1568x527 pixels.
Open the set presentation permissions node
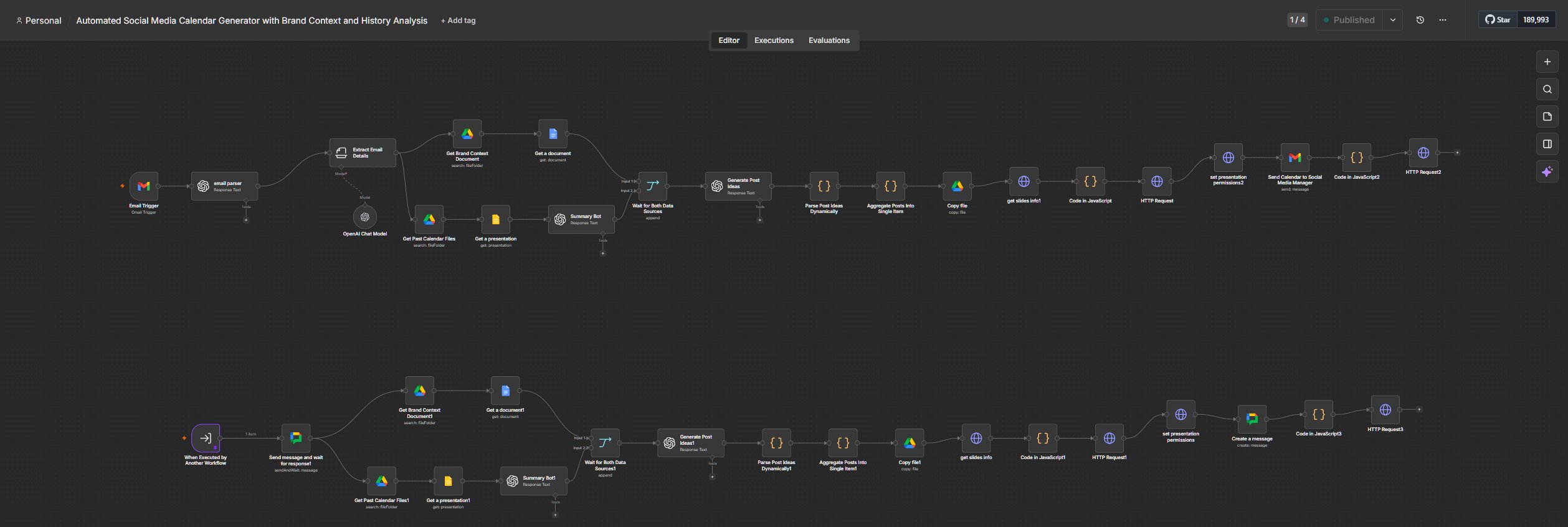point(1181,414)
